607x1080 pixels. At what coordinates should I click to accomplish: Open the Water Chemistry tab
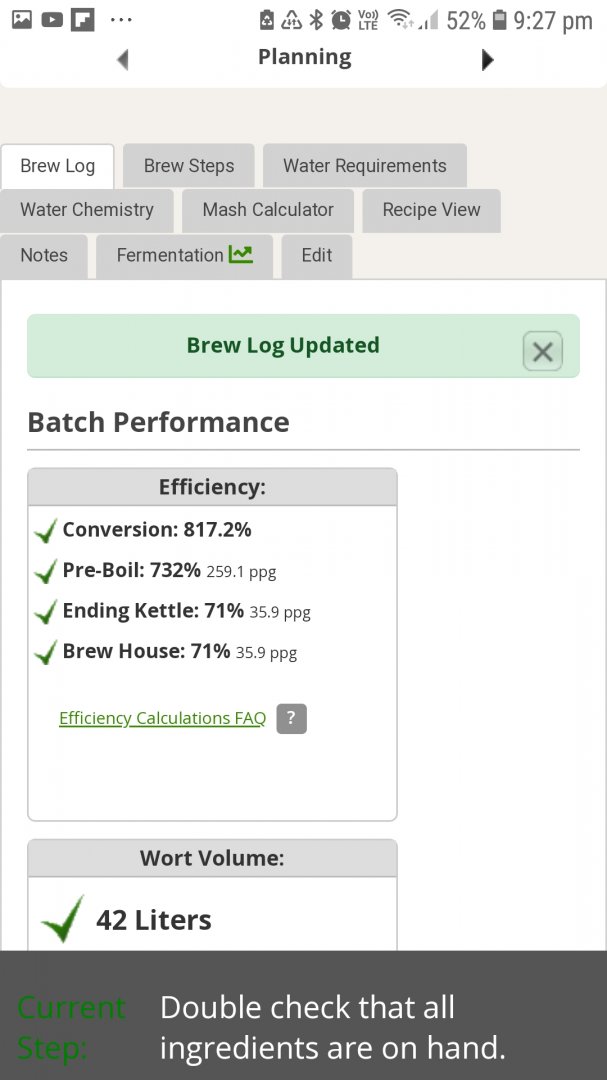(87, 210)
